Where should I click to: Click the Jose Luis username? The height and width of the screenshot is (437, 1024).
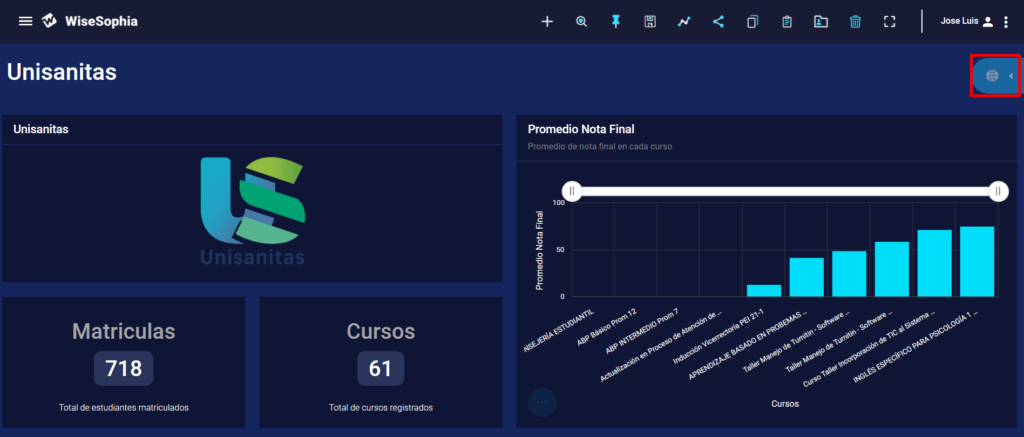click(959, 21)
